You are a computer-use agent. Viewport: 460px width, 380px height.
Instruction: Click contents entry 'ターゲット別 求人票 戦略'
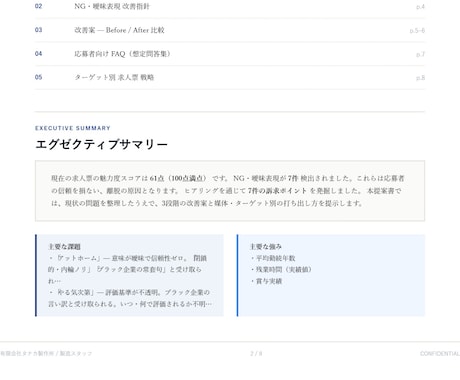tap(114, 77)
